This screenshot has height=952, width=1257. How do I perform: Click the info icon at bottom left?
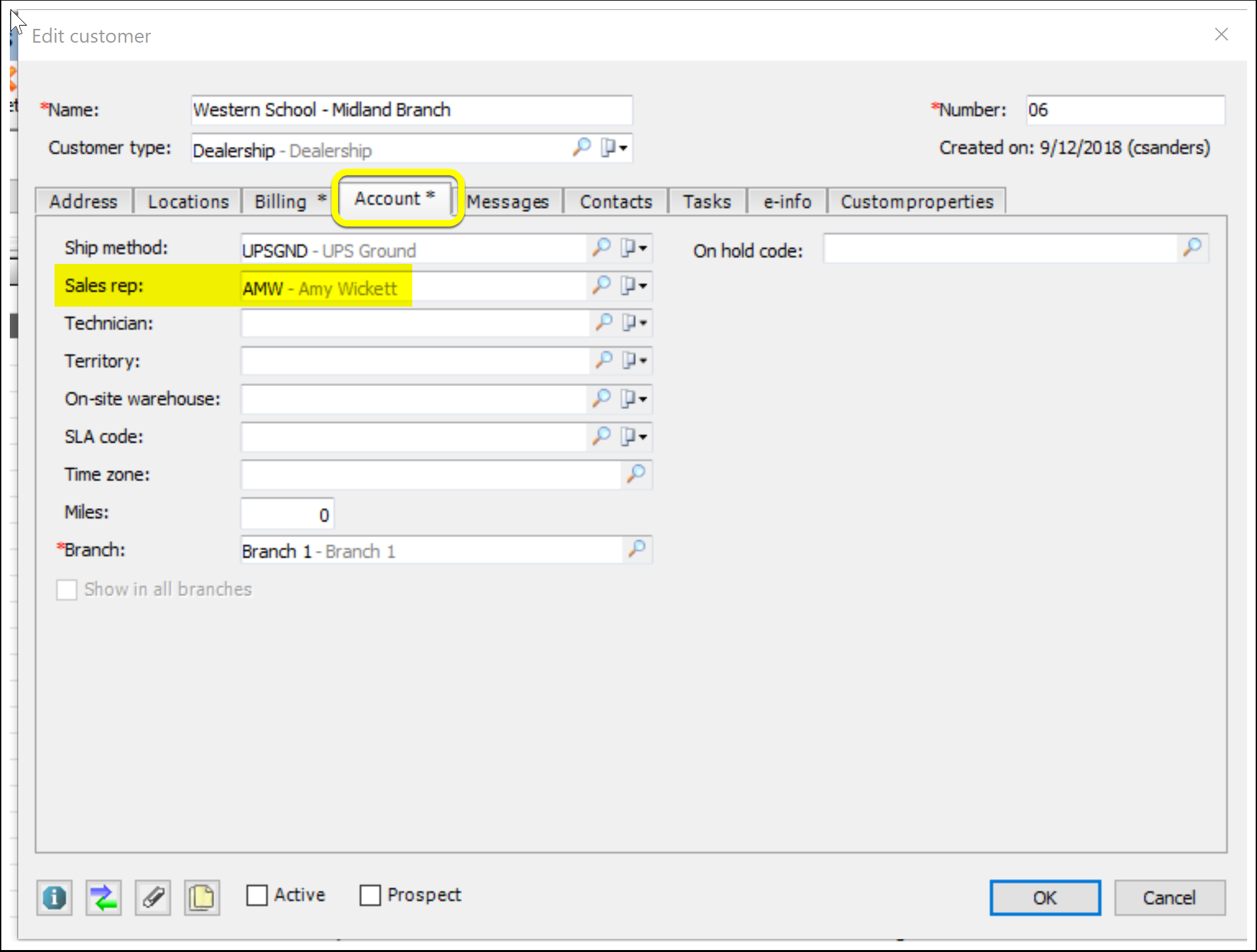[x=54, y=897]
